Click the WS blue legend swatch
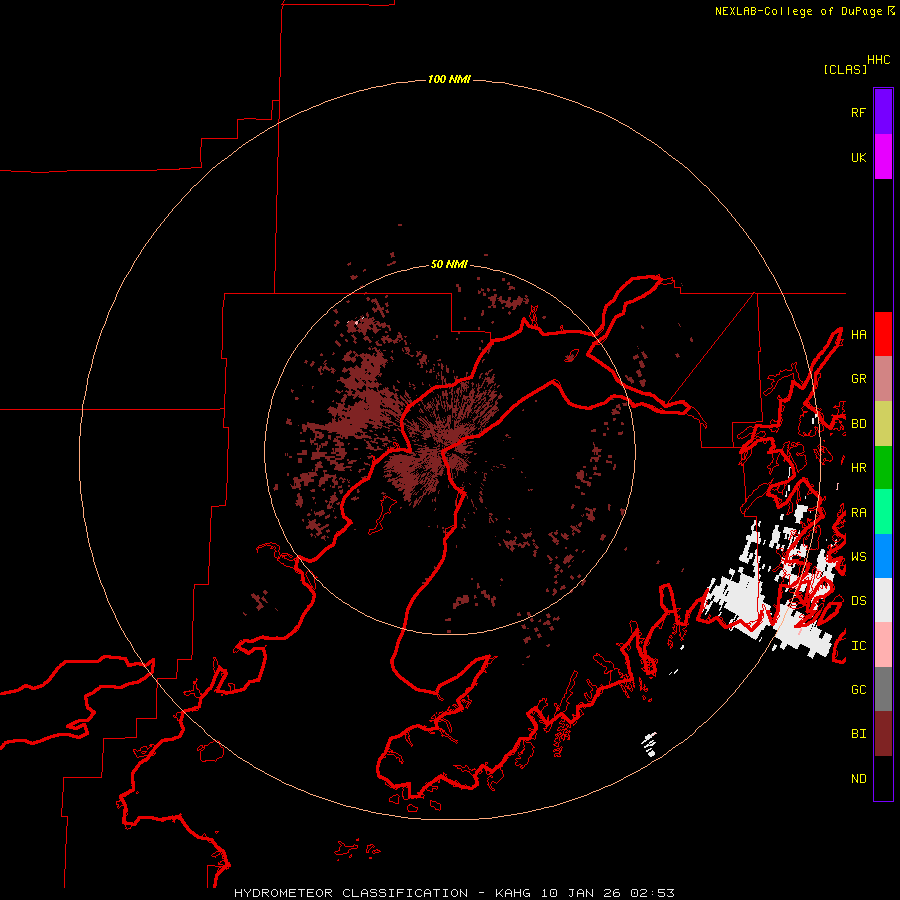This screenshot has height=900, width=900. (883, 556)
